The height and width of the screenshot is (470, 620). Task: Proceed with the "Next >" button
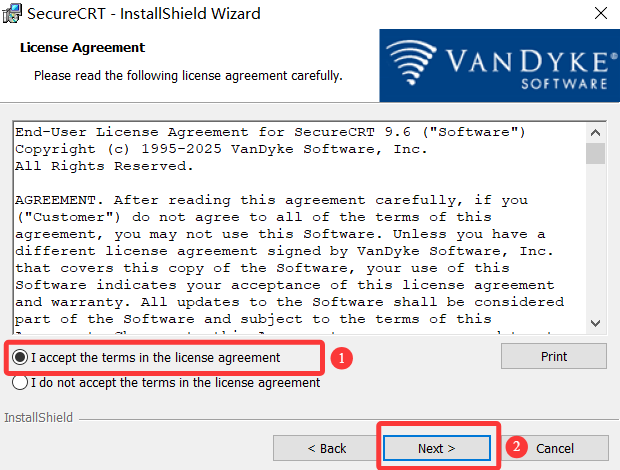pyautogui.click(x=437, y=448)
